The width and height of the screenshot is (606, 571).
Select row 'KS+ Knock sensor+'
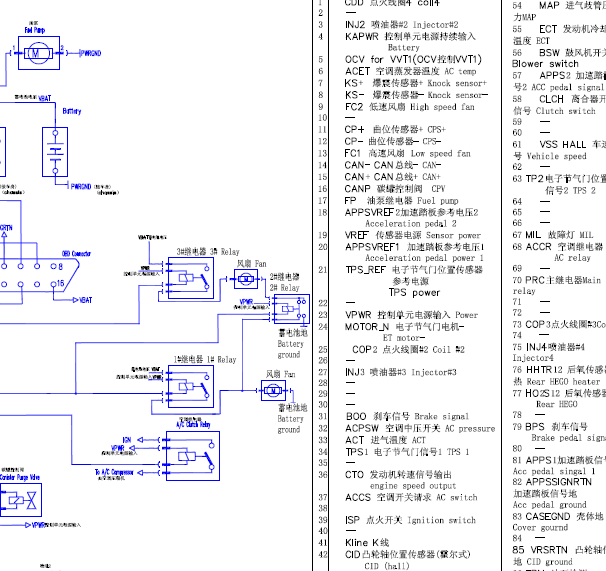click(x=416, y=83)
